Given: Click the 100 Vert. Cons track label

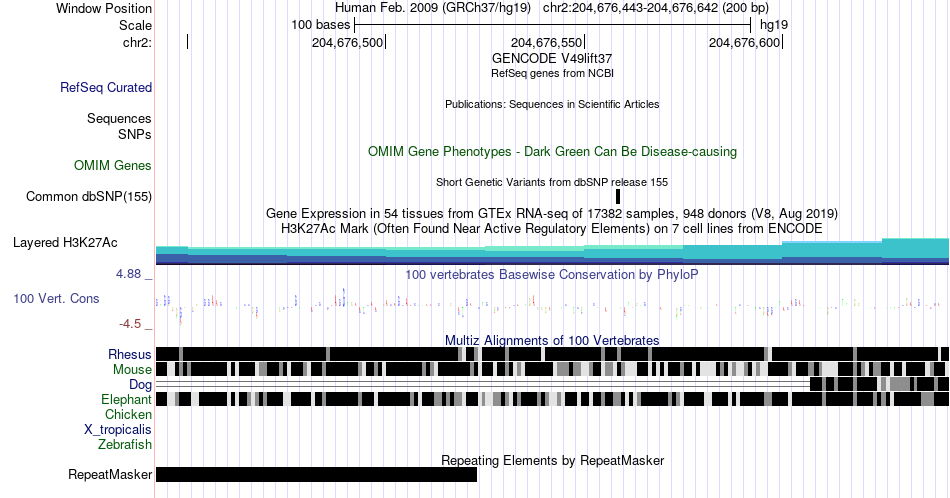Looking at the screenshot, I should (56, 299).
